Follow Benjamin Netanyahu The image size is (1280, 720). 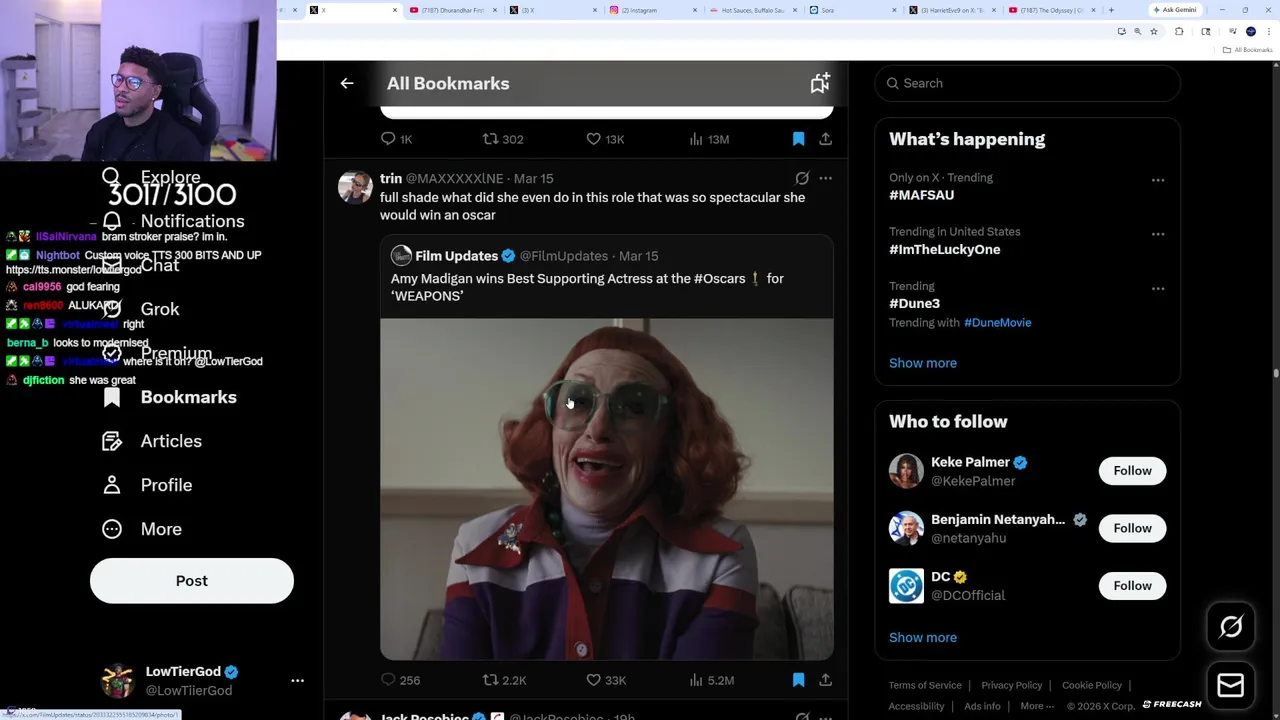(1132, 528)
